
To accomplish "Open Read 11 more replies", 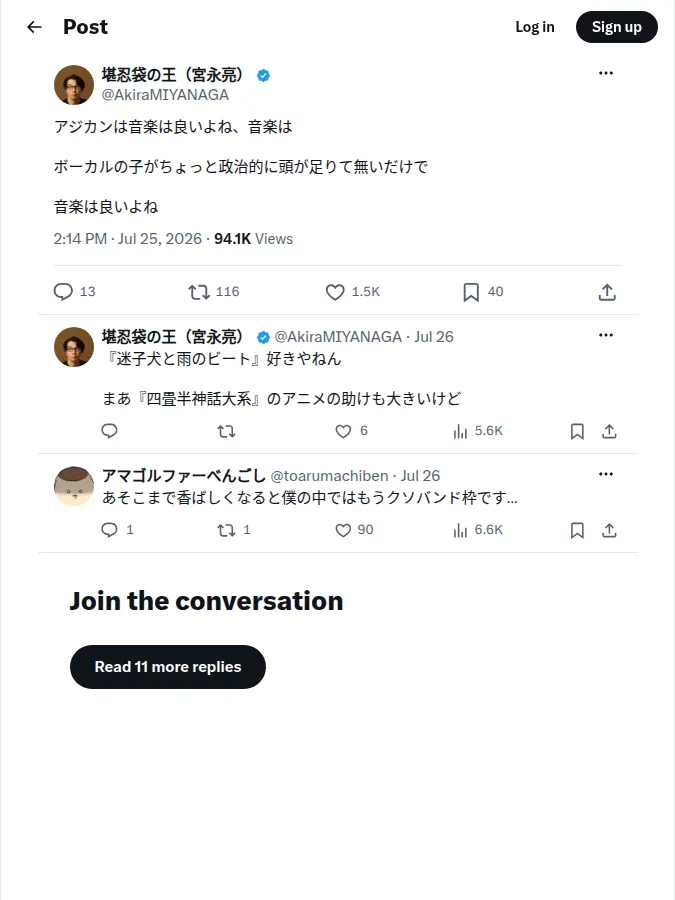I will (168, 667).
